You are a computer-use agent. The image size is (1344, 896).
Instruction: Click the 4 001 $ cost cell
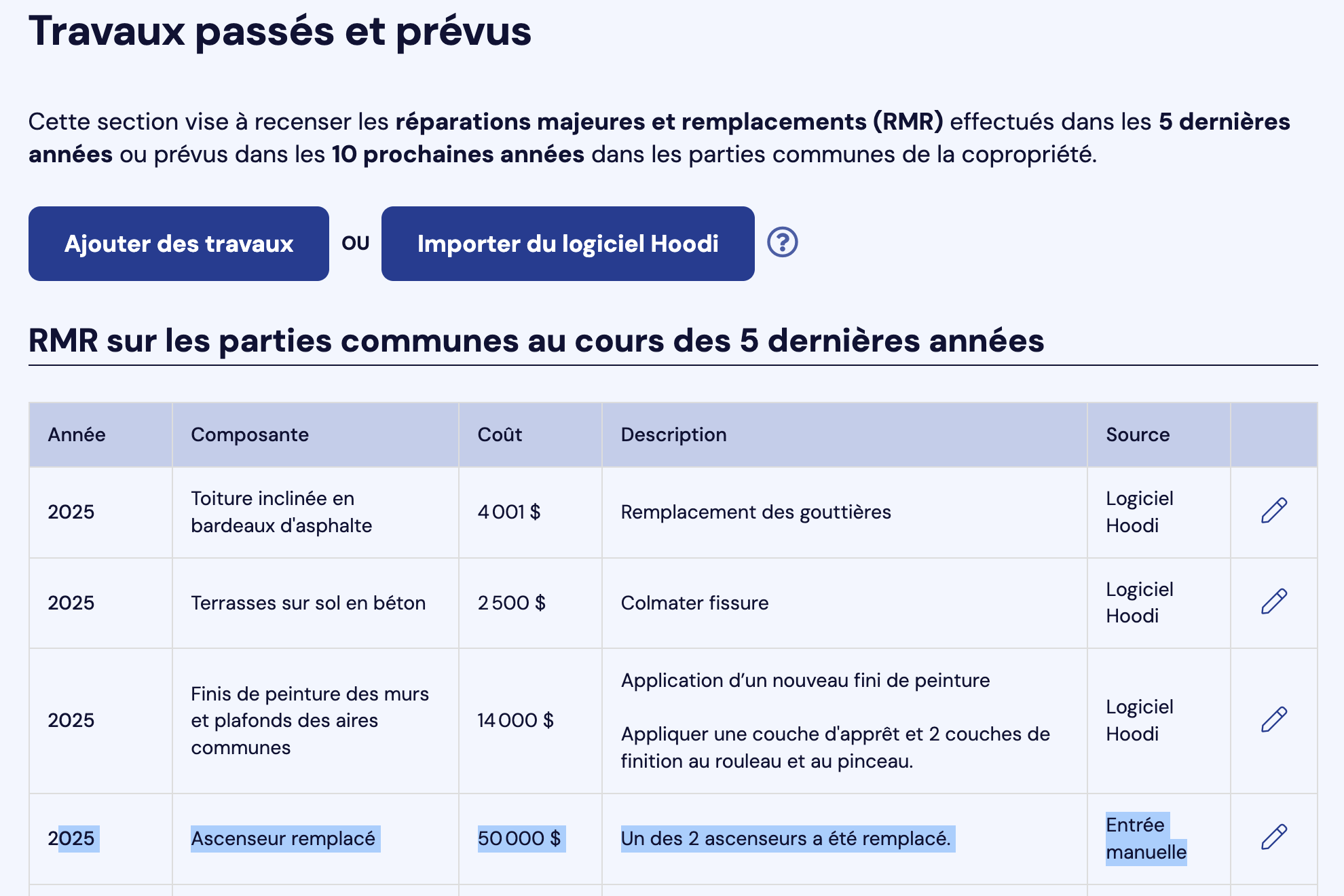point(509,512)
